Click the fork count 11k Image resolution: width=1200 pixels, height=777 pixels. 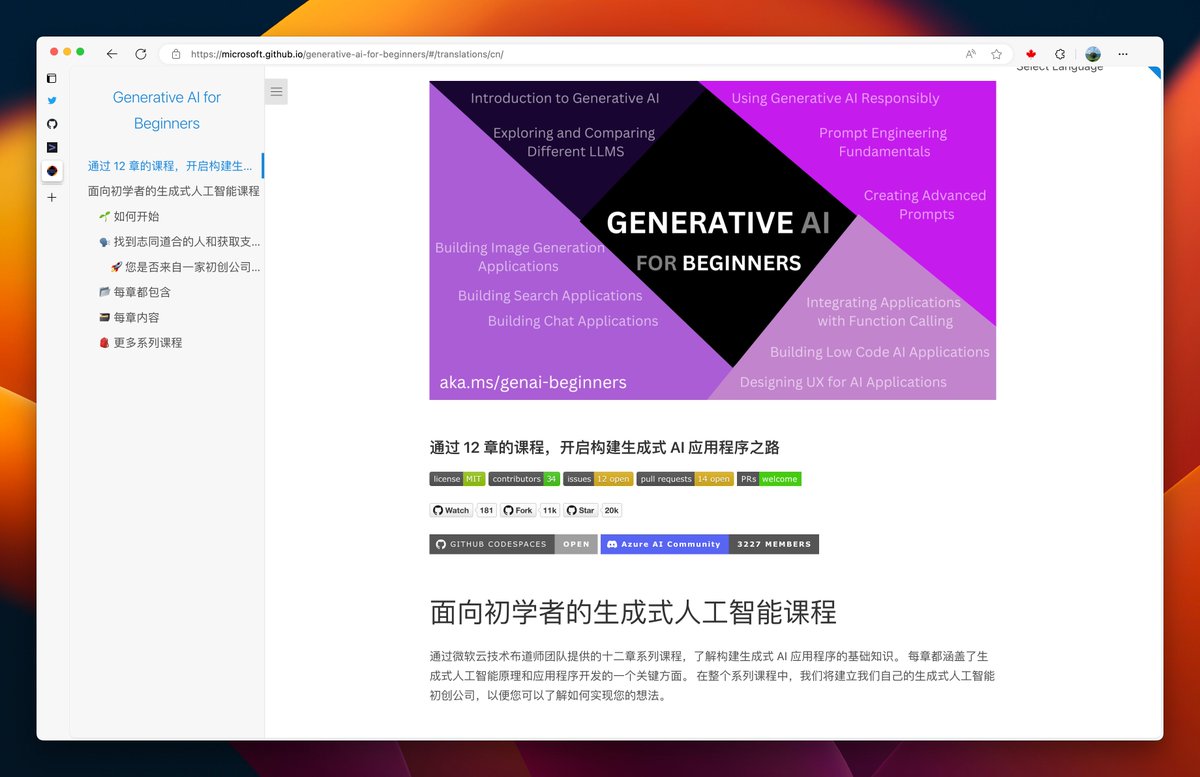click(549, 510)
